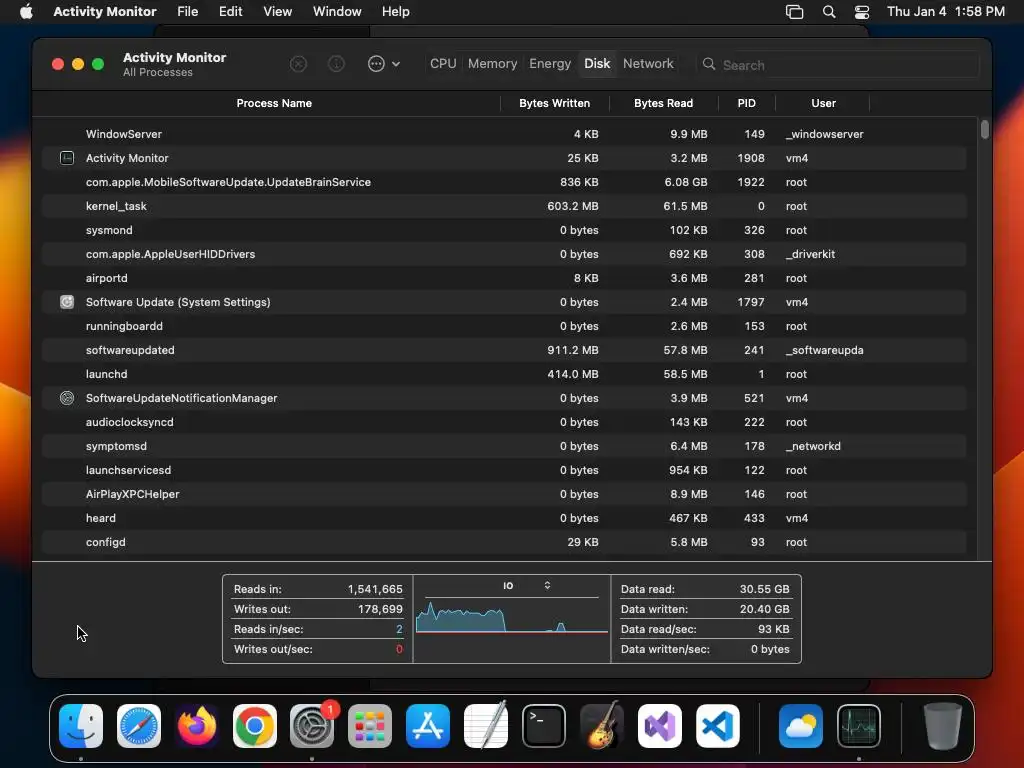Open Visual Studio from the Dock
1024x768 pixels.
coord(660,726)
